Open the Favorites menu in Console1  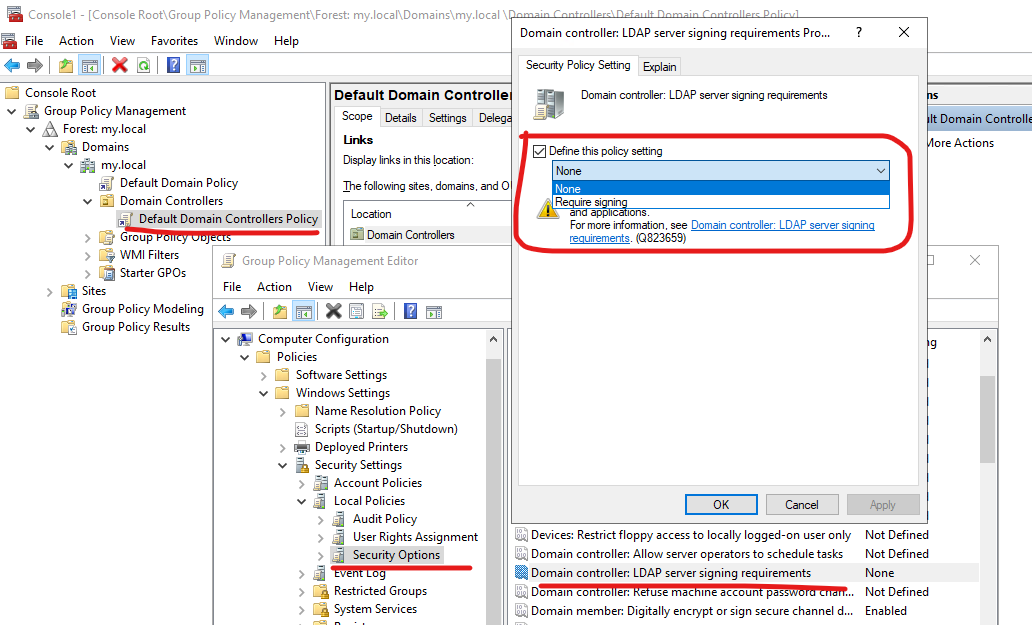pyautogui.click(x=174, y=41)
